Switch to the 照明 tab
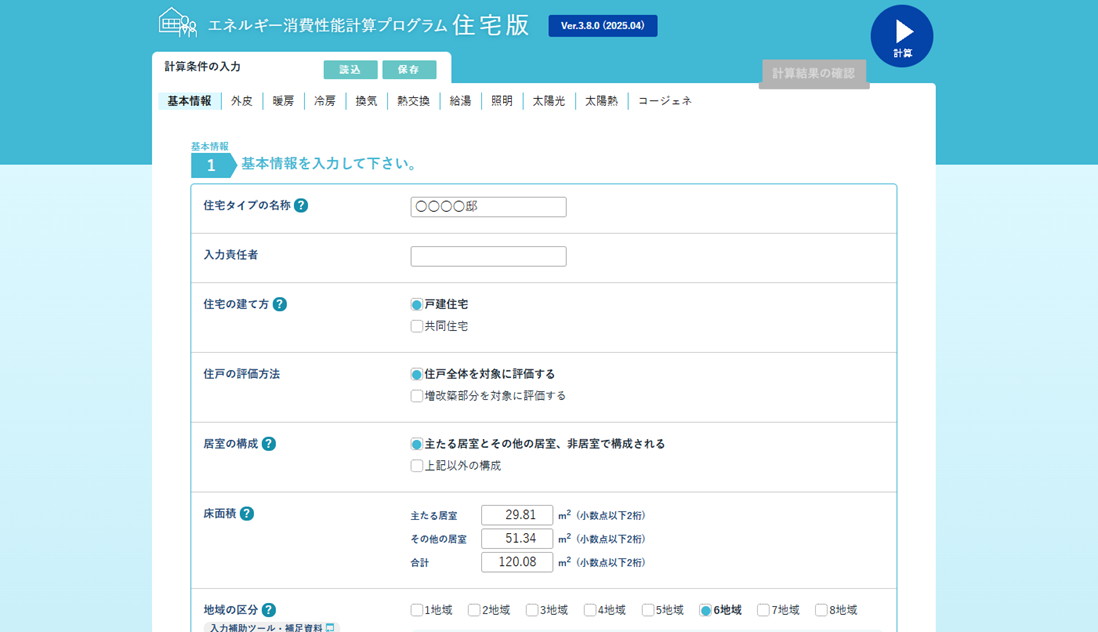 [x=501, y=101]
